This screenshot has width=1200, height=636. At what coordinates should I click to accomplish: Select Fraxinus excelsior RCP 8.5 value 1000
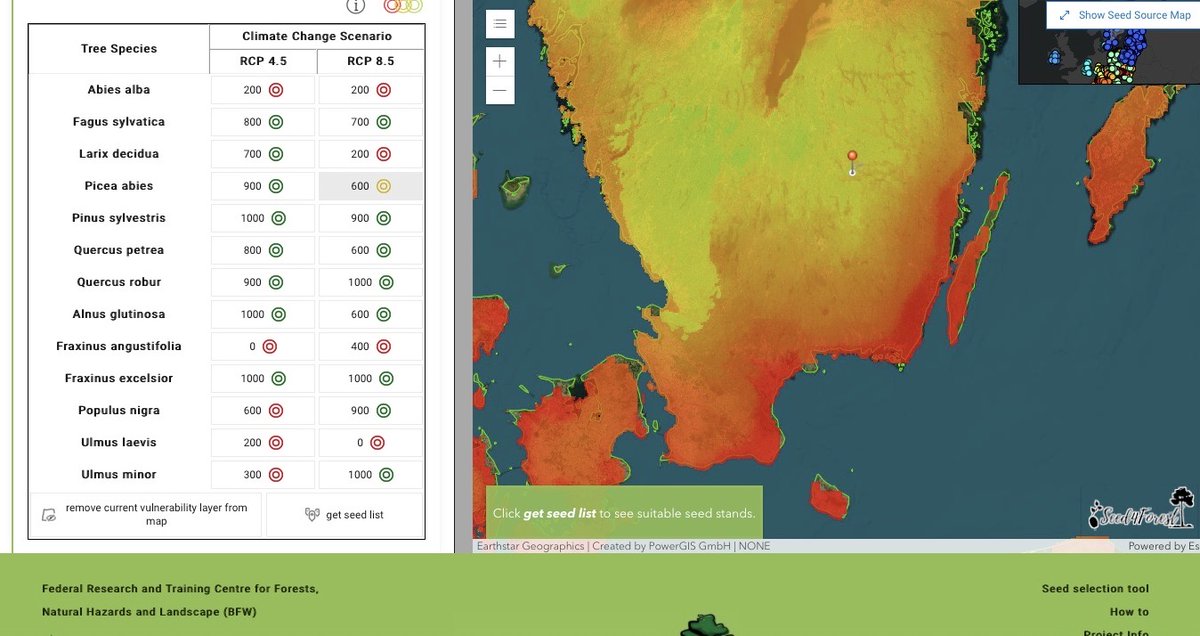[371, 378]
